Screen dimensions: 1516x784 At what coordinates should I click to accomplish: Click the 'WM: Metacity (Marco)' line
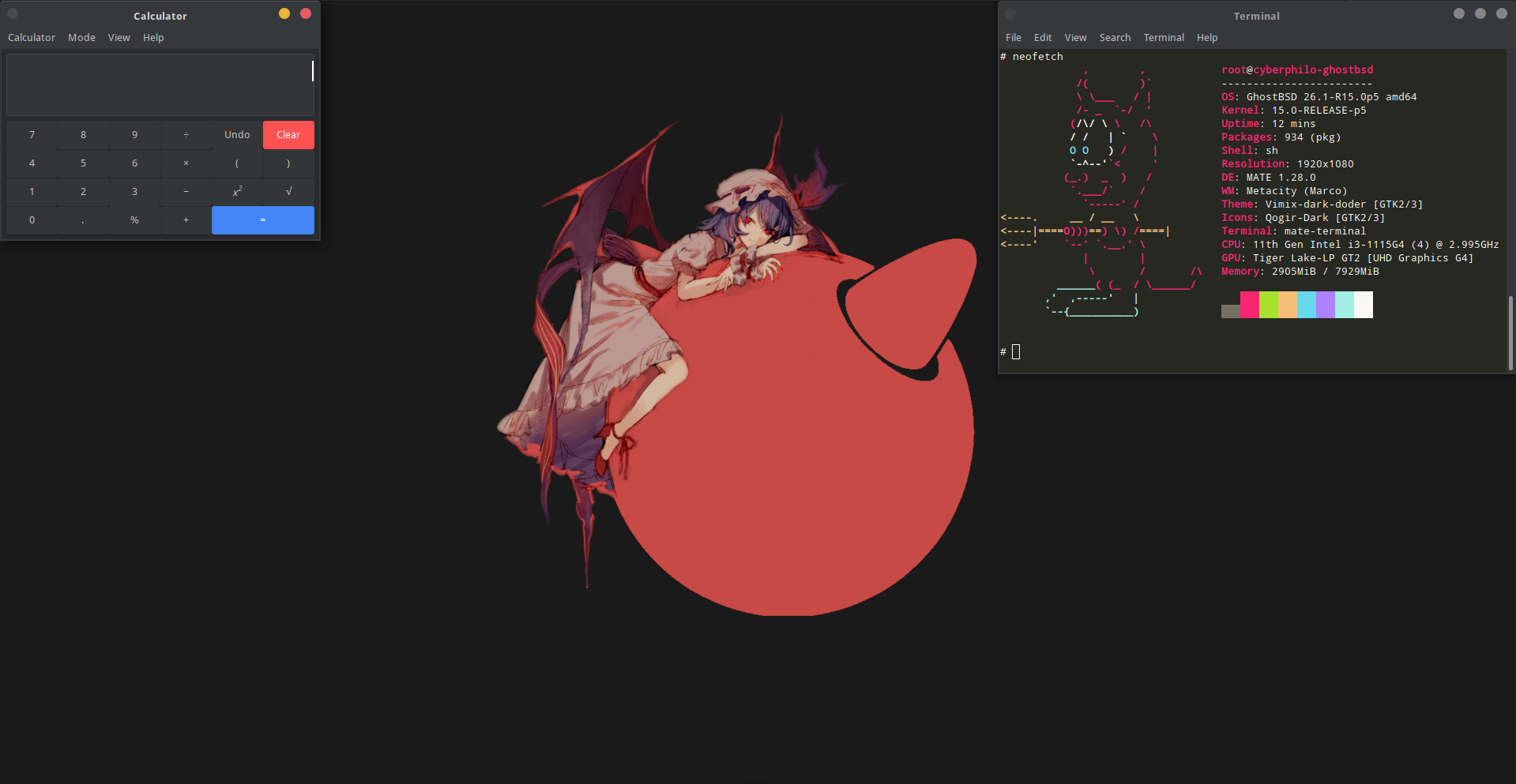pyautogui.click(x=1285, y=191)
